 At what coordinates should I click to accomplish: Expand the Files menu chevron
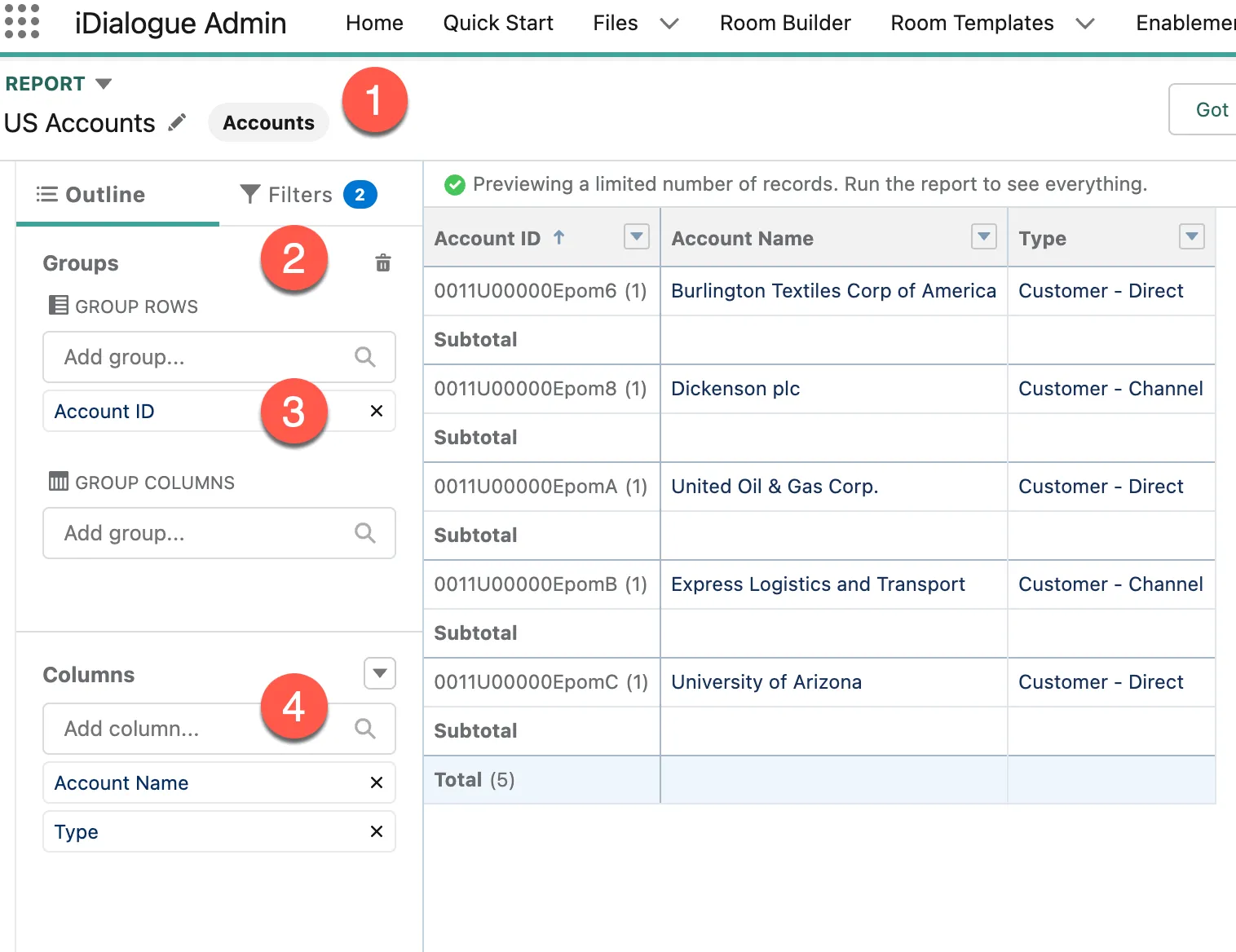(x=669, y=24)
